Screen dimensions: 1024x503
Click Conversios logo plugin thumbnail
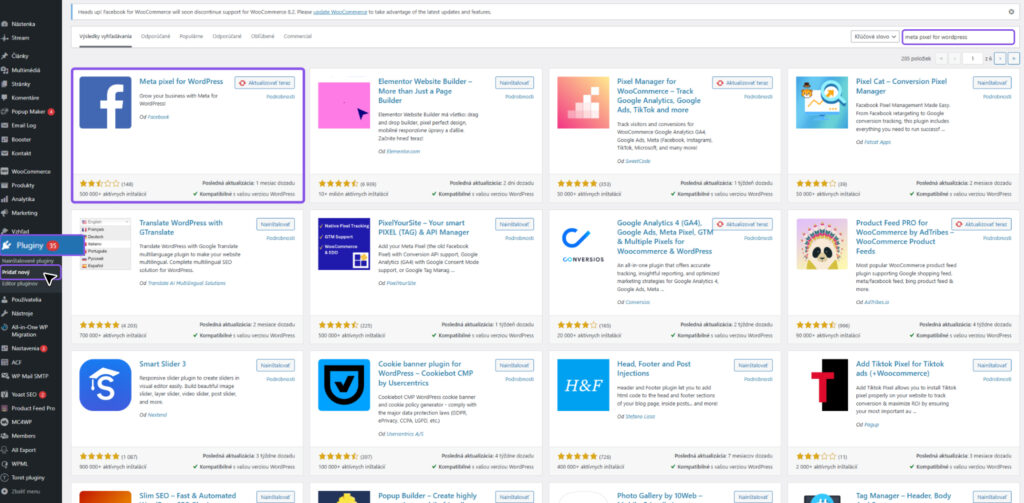coord(583,244)
